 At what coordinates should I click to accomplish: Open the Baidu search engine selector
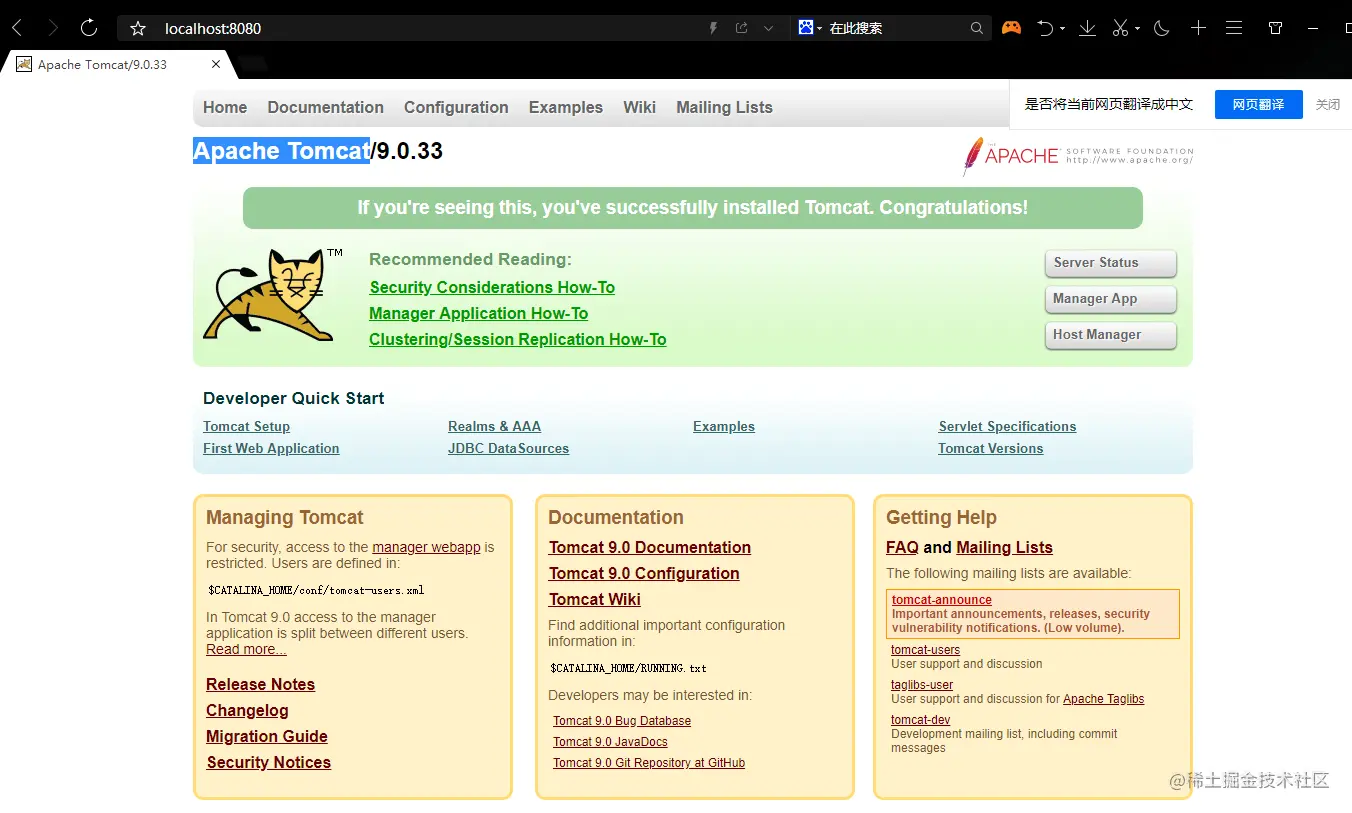point(810,28)
